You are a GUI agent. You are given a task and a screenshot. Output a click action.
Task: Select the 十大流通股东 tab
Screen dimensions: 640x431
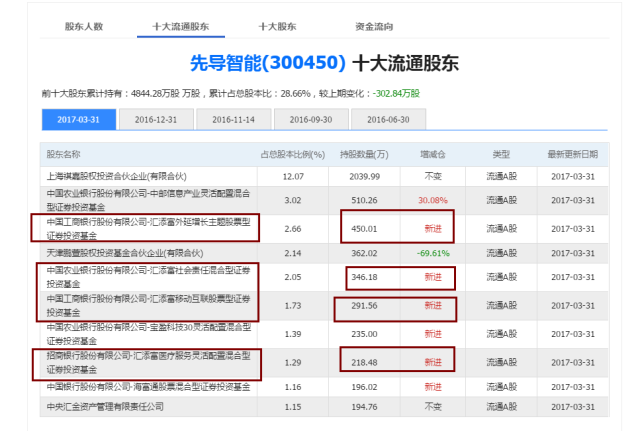click(x=180, y=27)
